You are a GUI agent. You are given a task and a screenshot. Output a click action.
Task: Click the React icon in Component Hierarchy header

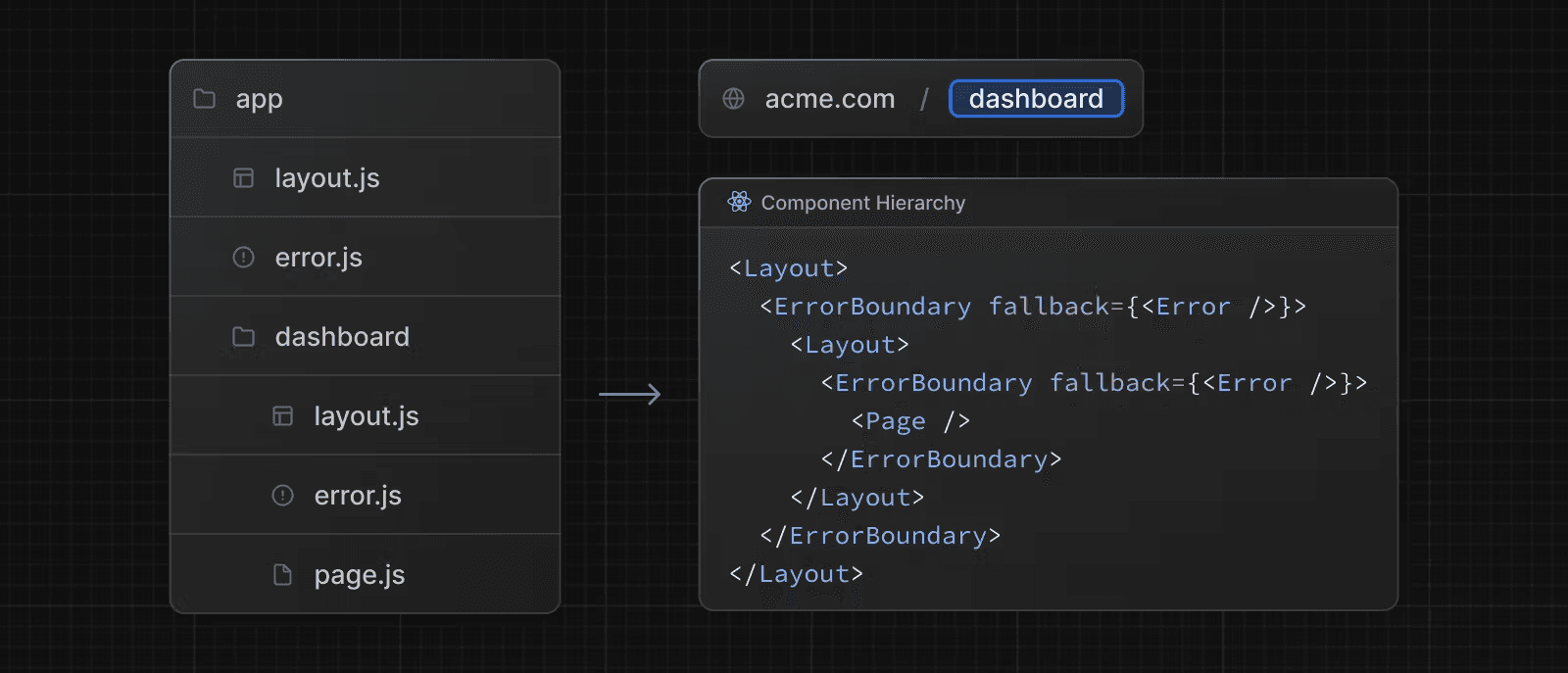(739, 202)
